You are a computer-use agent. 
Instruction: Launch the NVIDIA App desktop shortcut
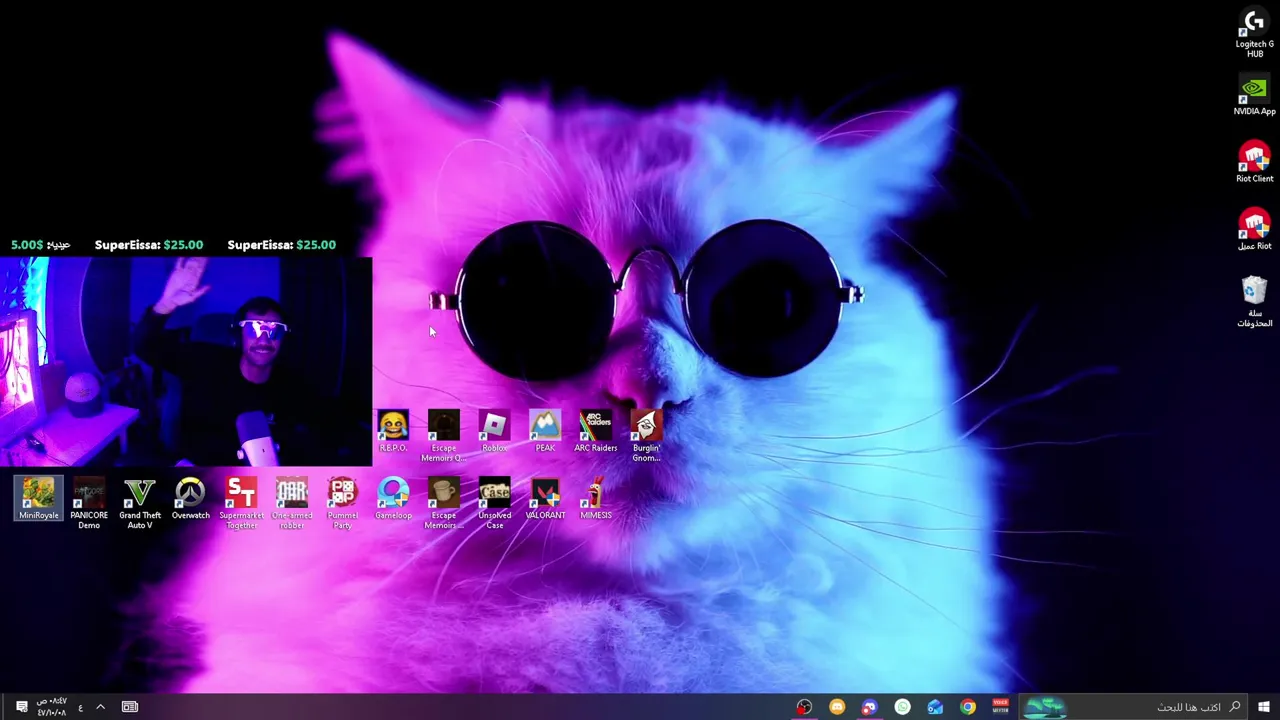pyautogui.click(x=1254, y=97)
